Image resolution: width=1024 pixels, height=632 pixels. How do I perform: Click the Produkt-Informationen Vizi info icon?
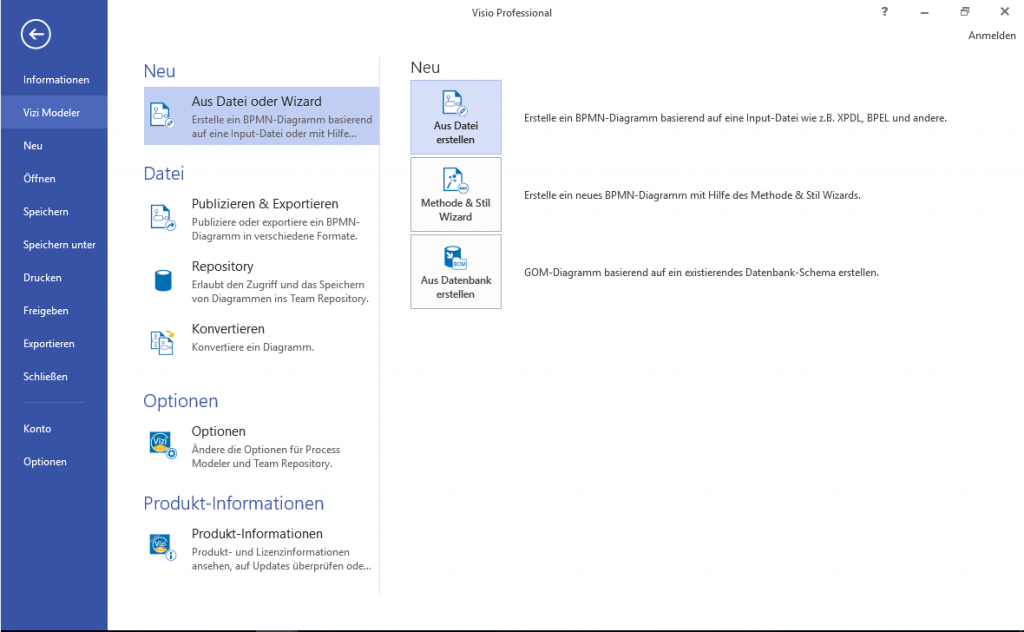click(163, 547)
